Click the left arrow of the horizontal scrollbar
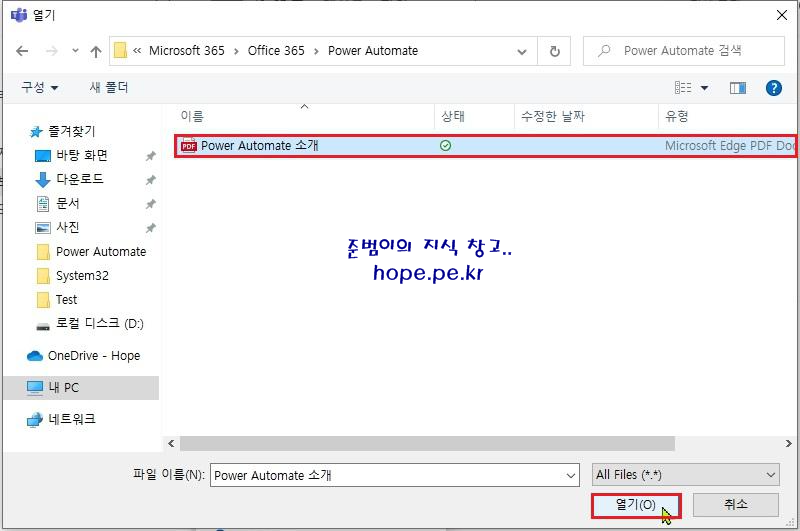 pyautogui.click(x=171, y=444)
